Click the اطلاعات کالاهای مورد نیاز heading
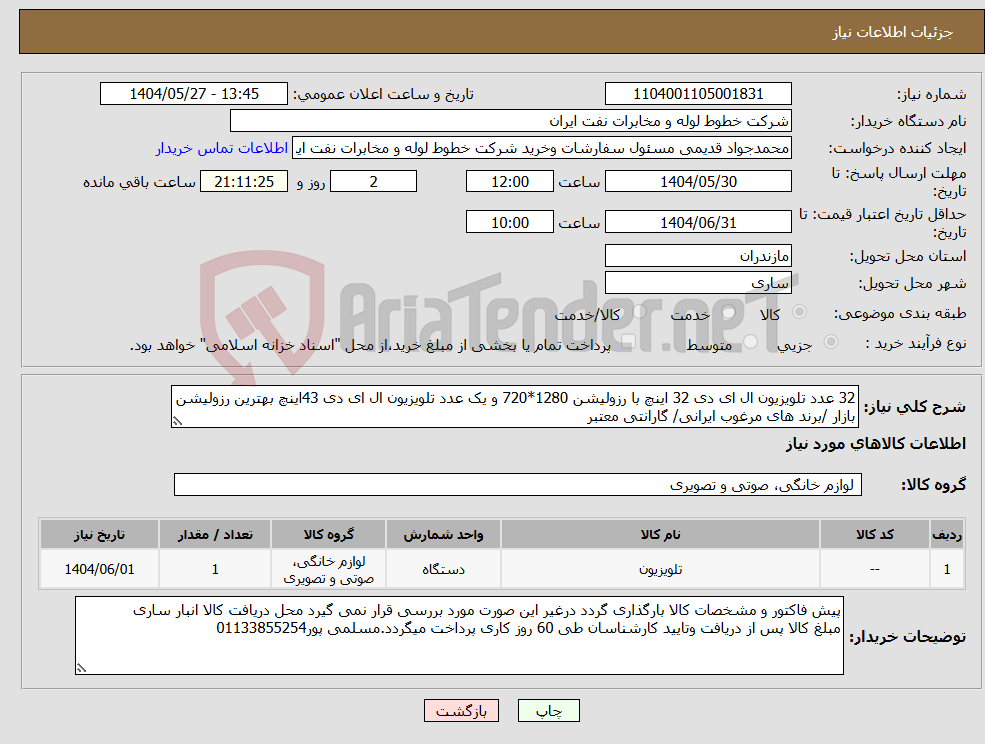 [876, 444]
